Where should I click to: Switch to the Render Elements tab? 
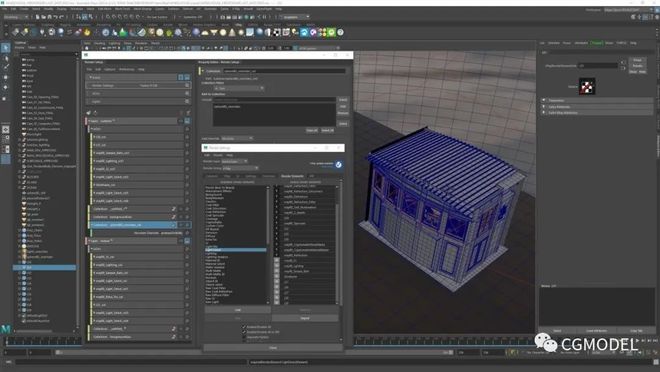click(x=292, y=176)
